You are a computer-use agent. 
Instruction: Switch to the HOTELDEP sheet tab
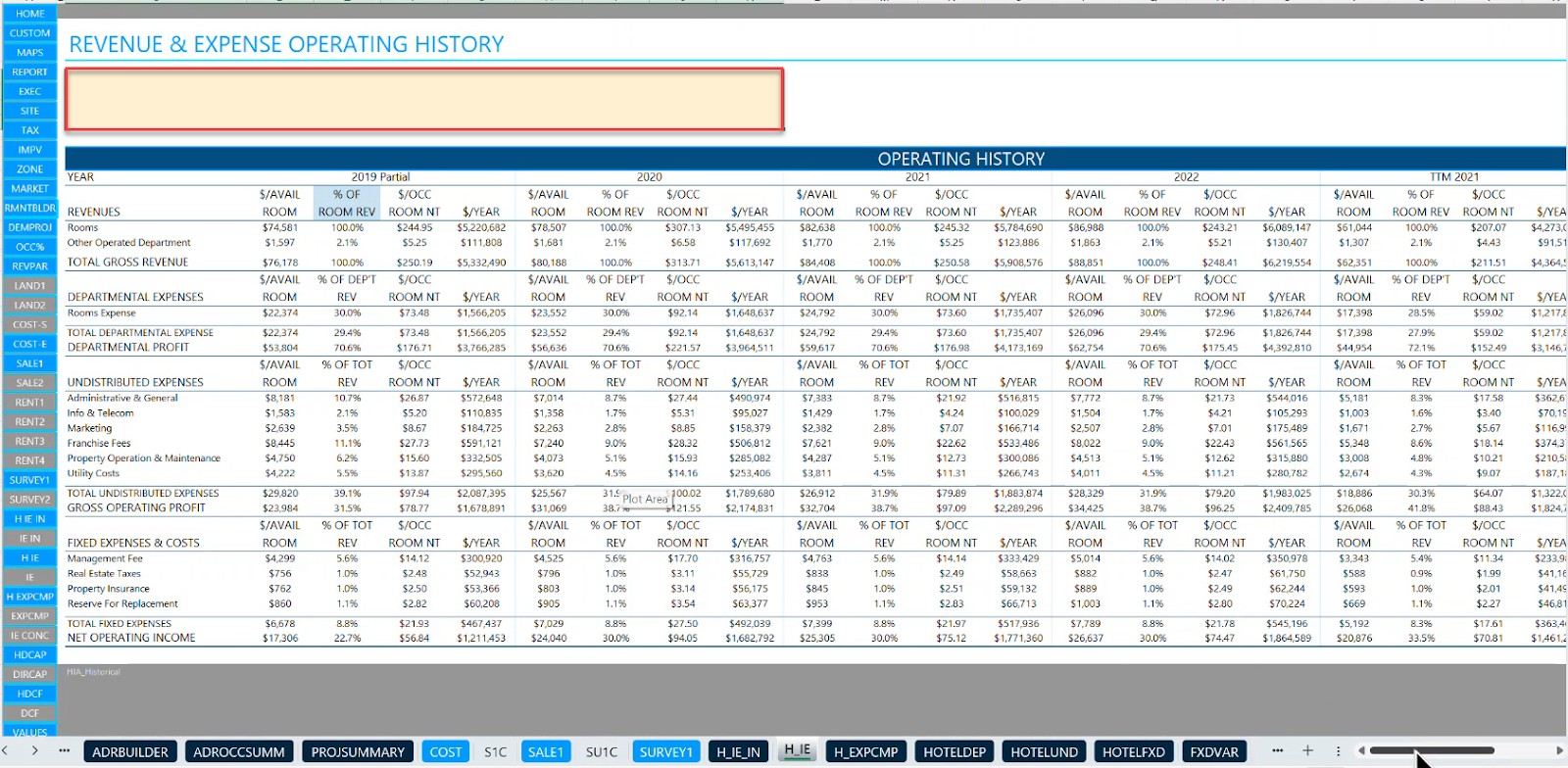[x=955, y=752]
